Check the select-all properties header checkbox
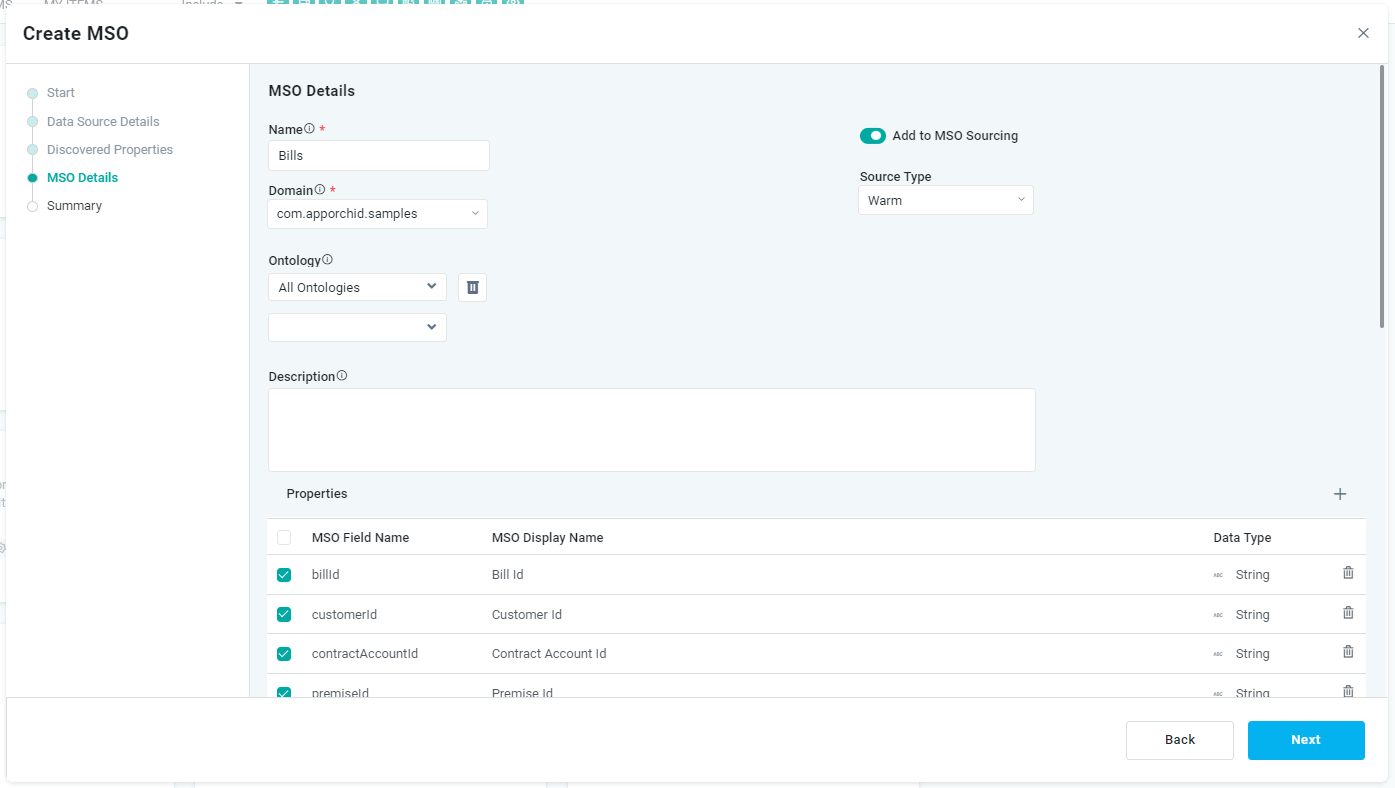1395x788 pixels. pos(284,537)
